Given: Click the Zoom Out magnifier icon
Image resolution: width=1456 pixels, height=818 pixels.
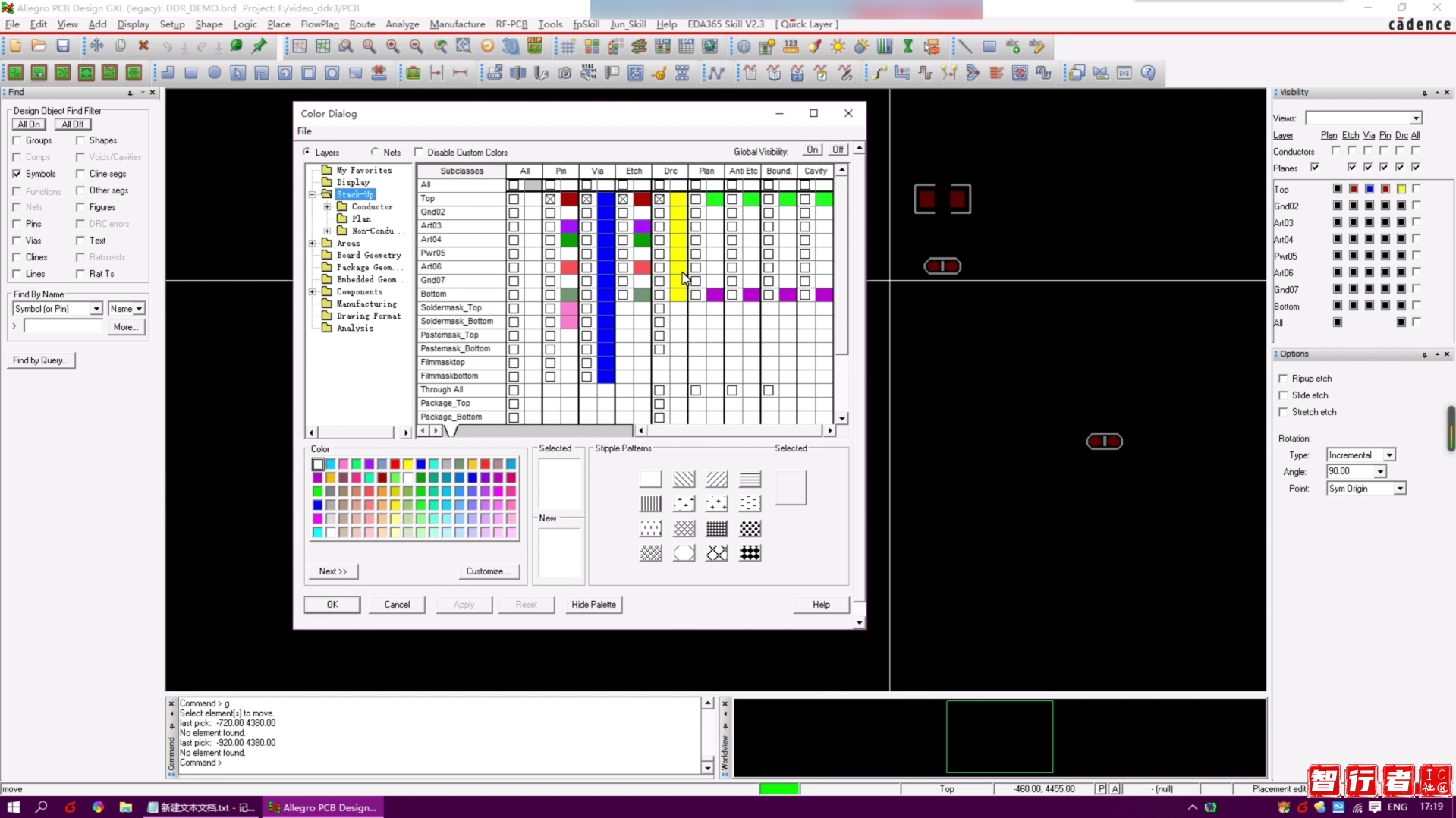Looking at the screenshot, I should pyautogui.click(x=416, y=46).
